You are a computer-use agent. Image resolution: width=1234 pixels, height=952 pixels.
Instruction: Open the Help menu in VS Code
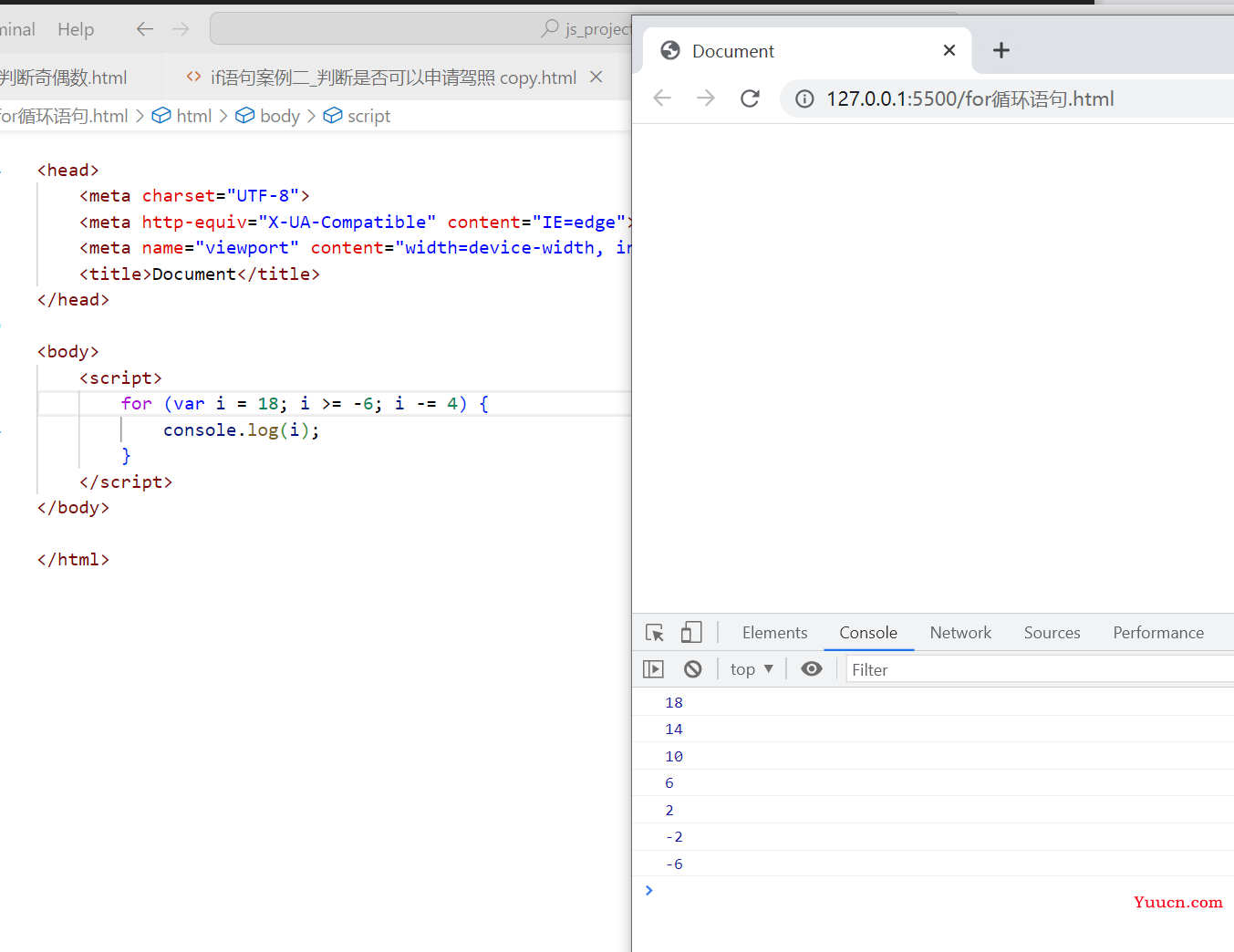(x=76, y=29)
